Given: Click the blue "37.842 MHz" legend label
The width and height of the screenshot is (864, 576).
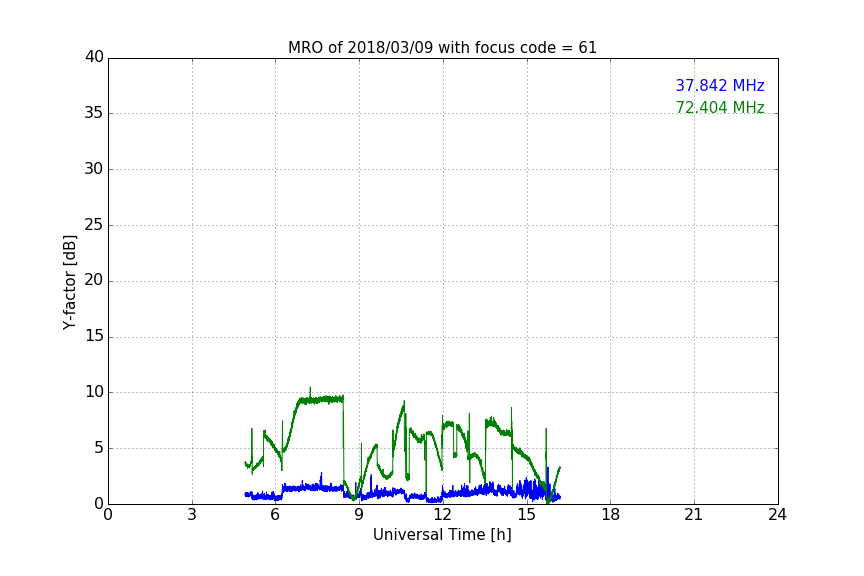Looking at the screenshot, I should click(x=720, y=85).
